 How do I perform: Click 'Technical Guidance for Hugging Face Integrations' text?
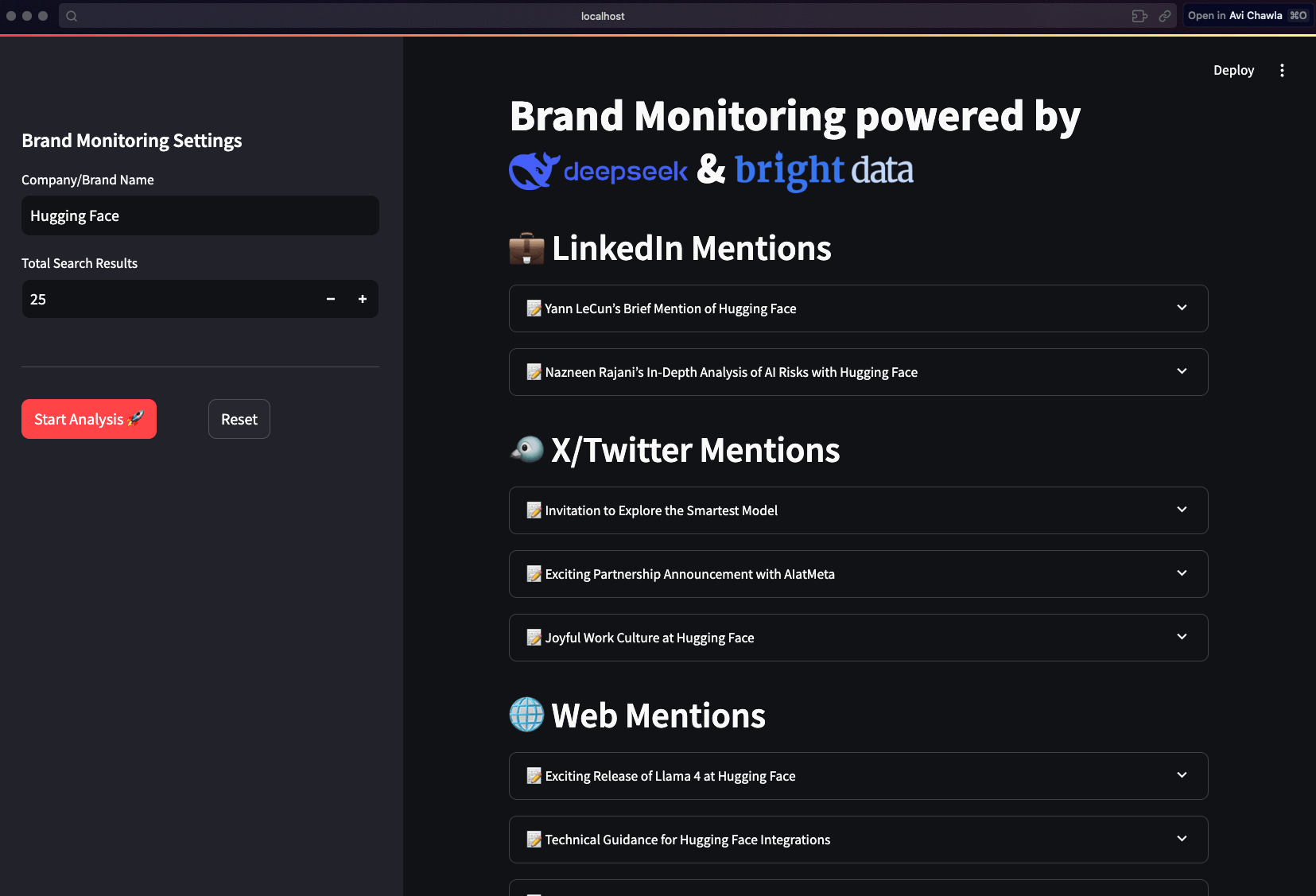688,840
